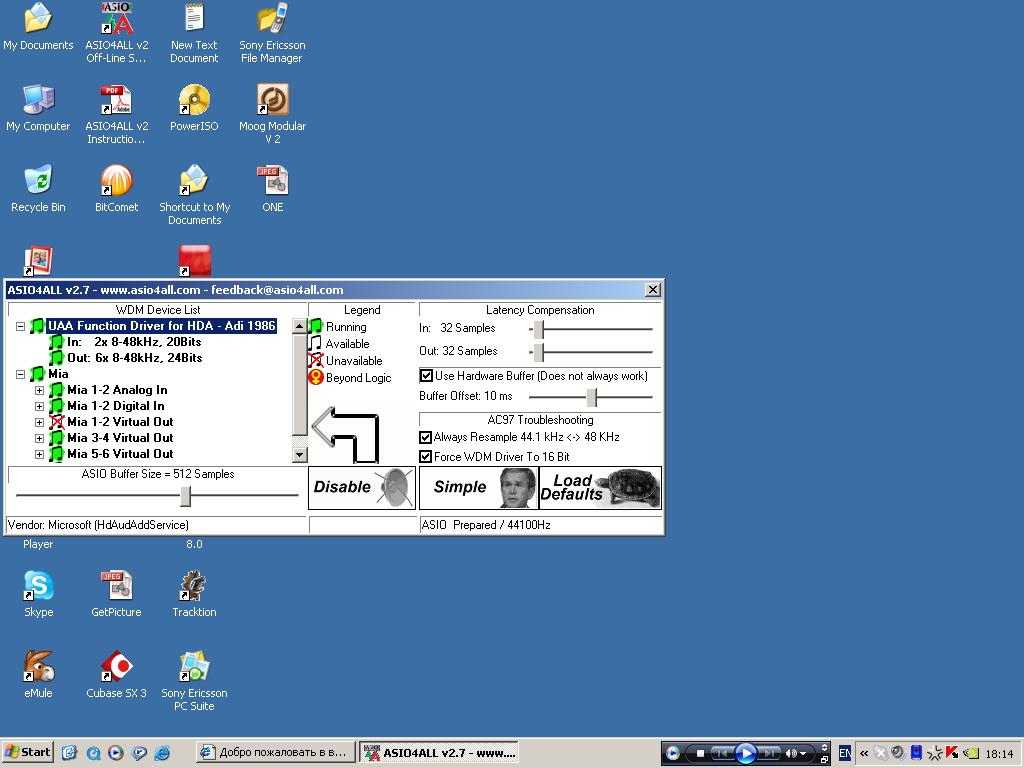Open the Start menu
The height and width of the screenshot is (768, 1024).
point(27,752)
